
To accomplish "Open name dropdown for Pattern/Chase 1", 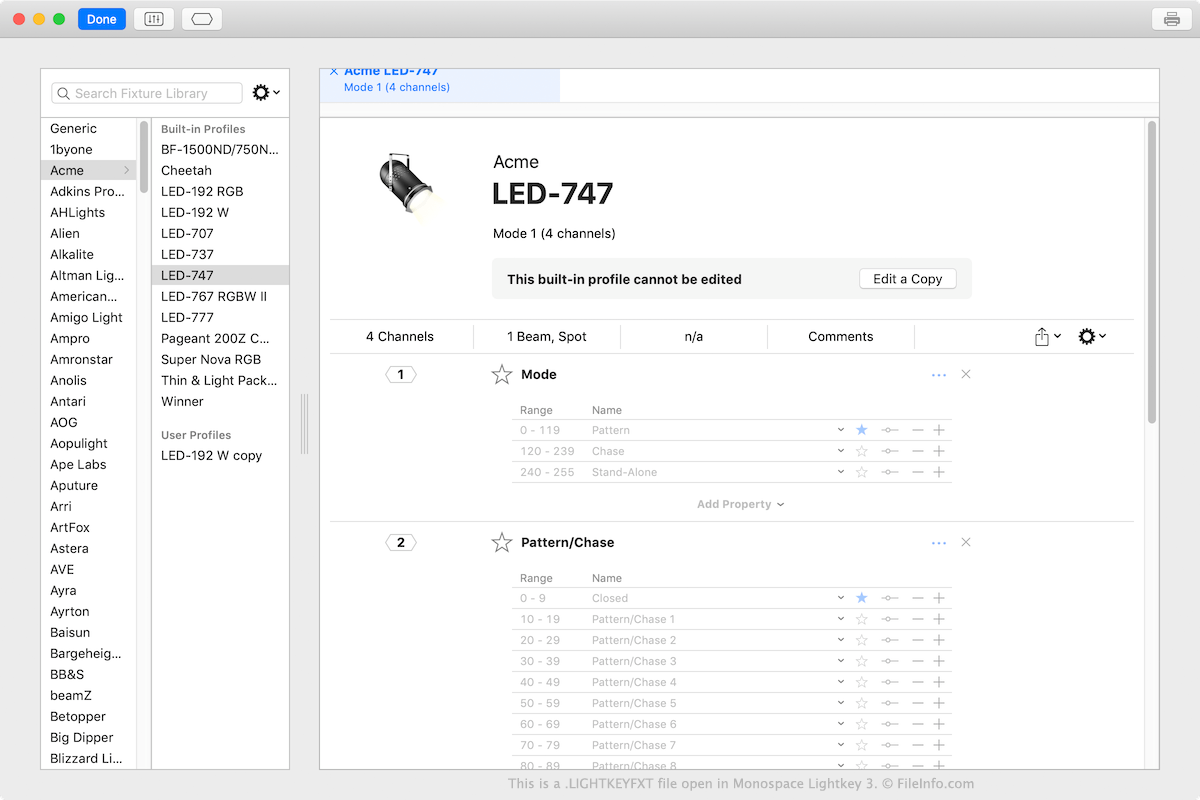I will (x=841, y=619).
